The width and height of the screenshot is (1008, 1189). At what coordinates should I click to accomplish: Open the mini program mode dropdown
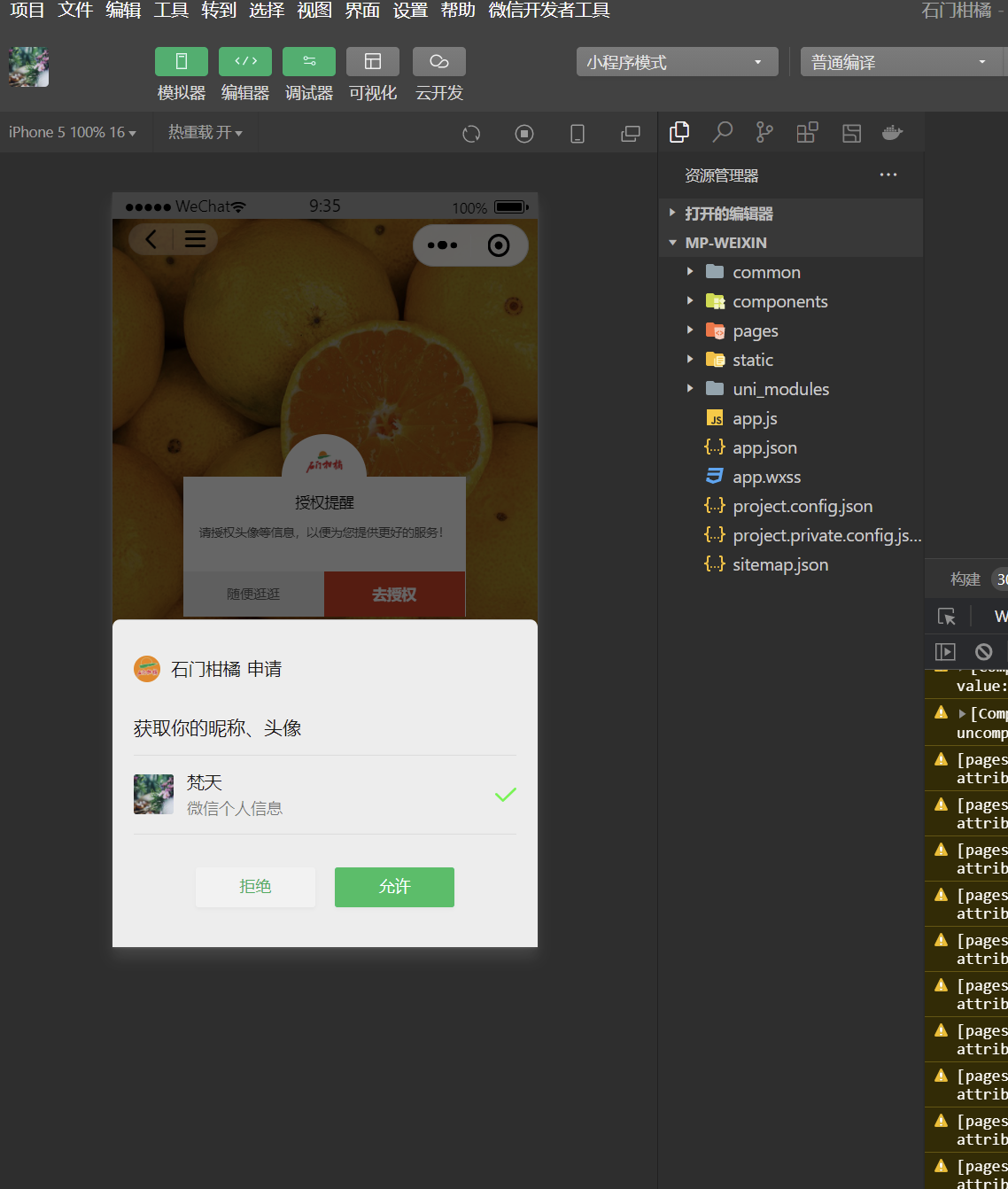click(677, 62)
